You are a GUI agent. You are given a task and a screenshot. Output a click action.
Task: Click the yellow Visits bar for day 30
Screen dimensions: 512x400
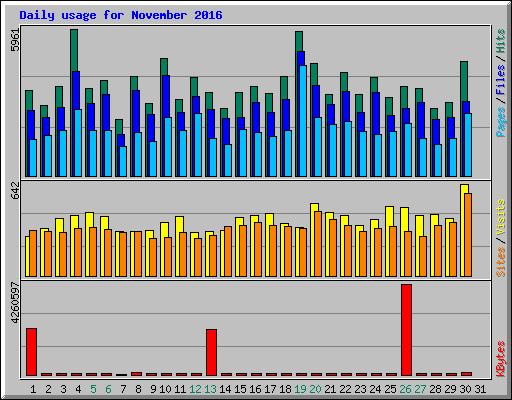(x=464, y=189)
